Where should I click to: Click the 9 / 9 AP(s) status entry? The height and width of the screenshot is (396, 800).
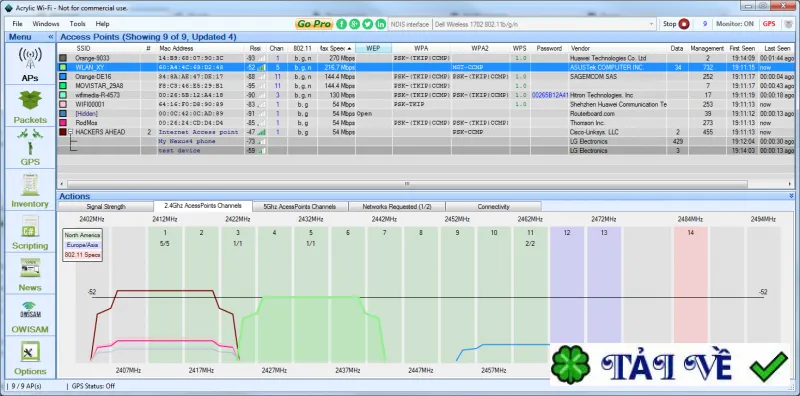[27, 386]
